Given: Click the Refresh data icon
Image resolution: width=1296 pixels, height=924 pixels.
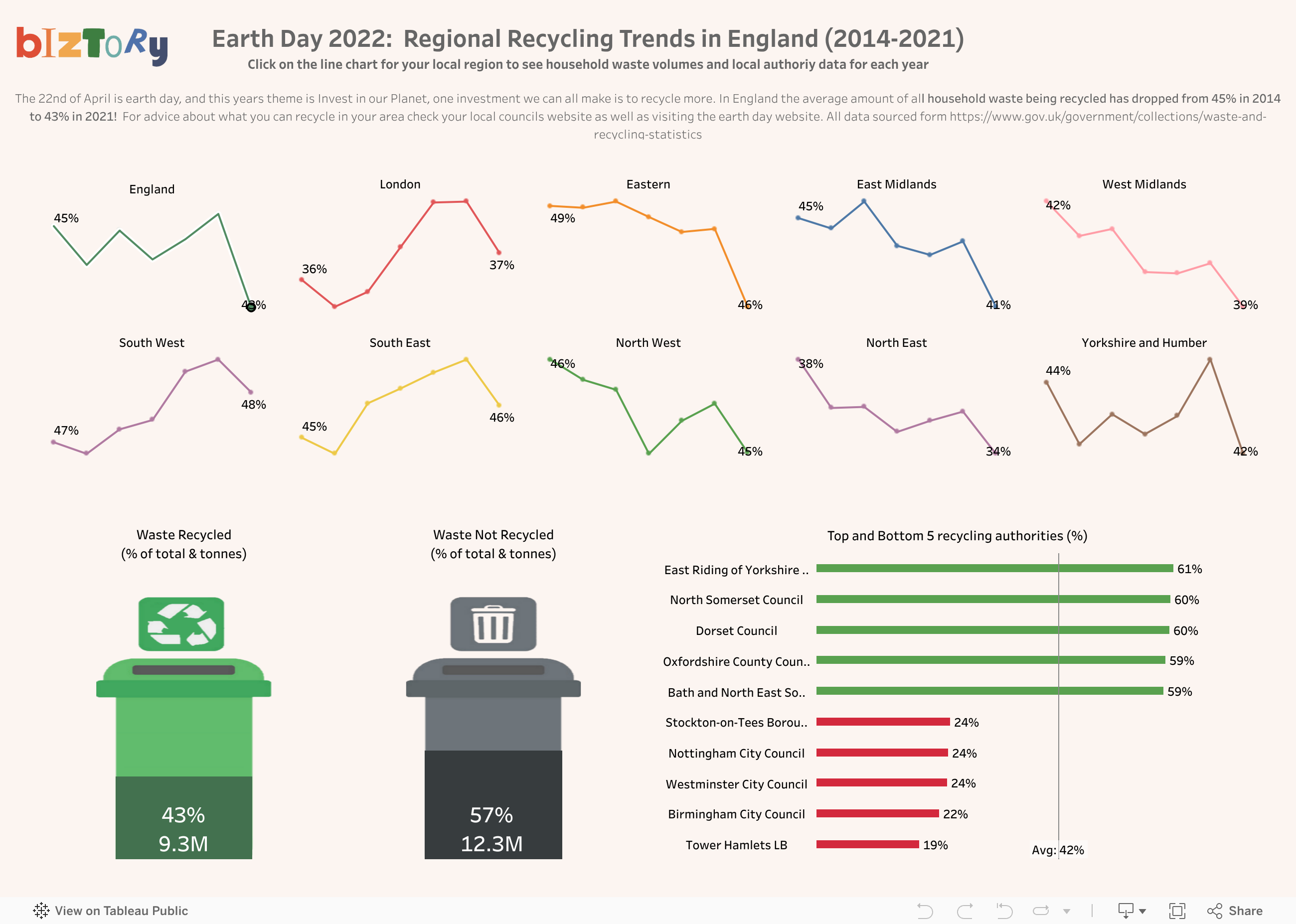Looking at the screenshot, I should [1041, 911].
